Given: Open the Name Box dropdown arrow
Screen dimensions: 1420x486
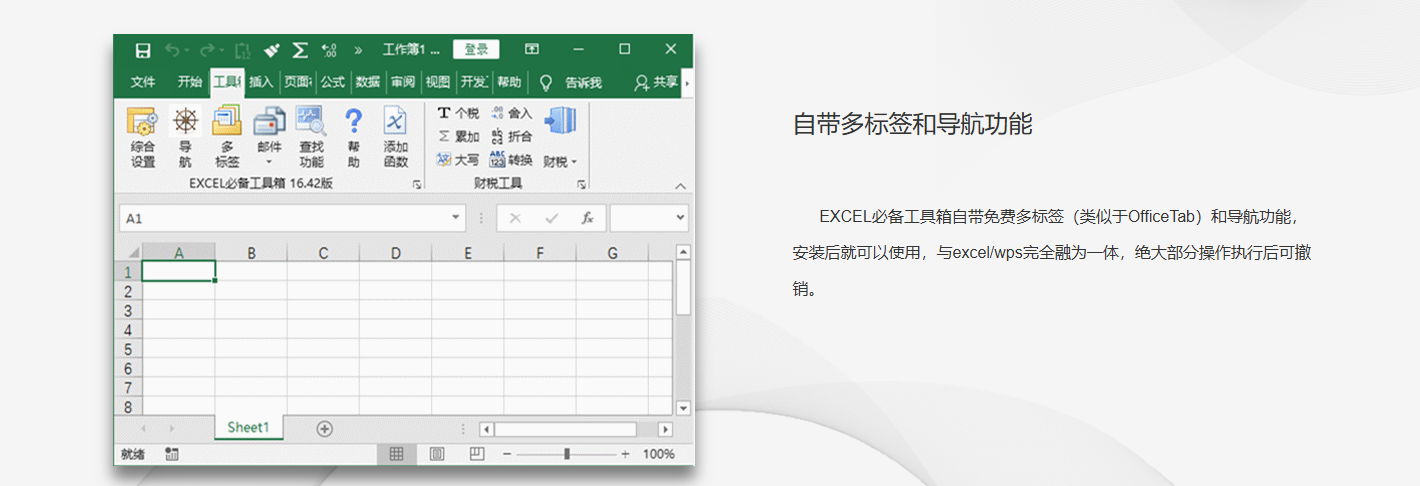Looking at the screenshot, I should tap(456, 217).
